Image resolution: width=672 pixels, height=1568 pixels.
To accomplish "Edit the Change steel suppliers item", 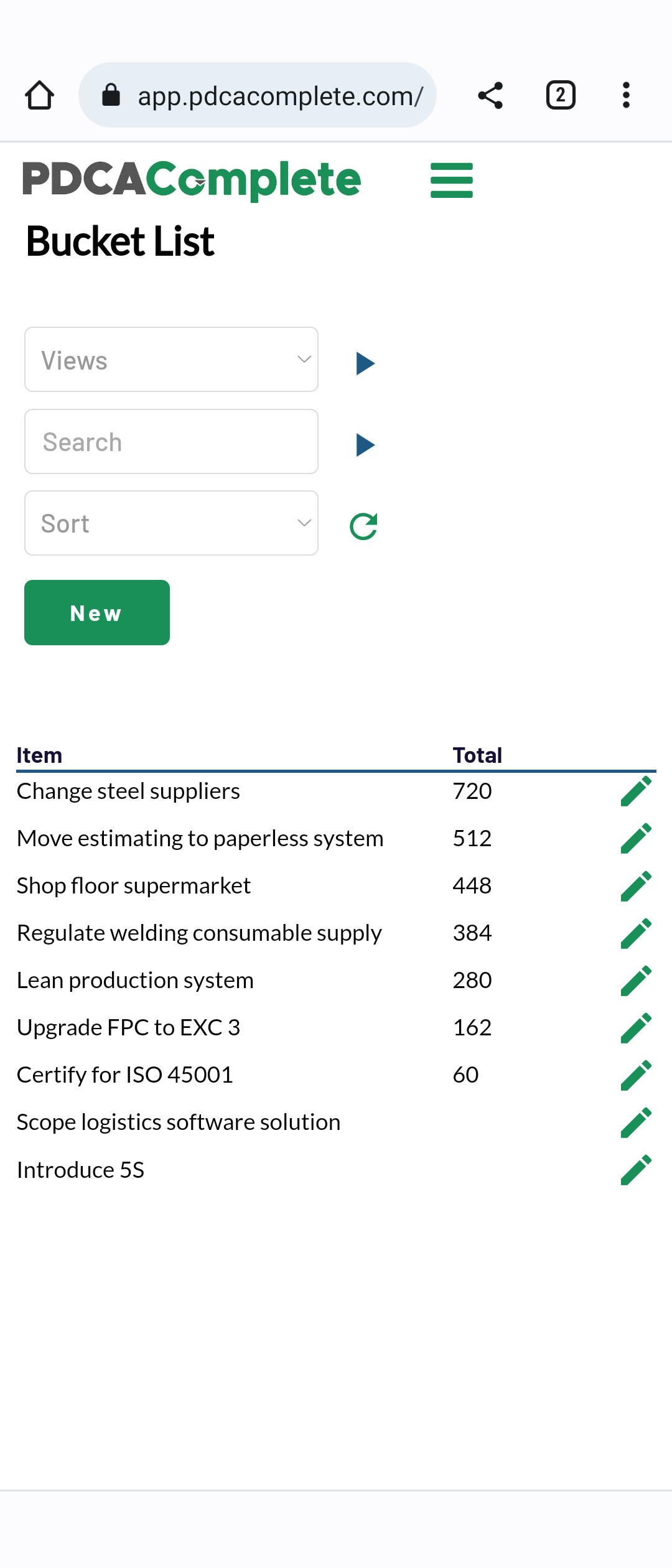I will [636, 791].
